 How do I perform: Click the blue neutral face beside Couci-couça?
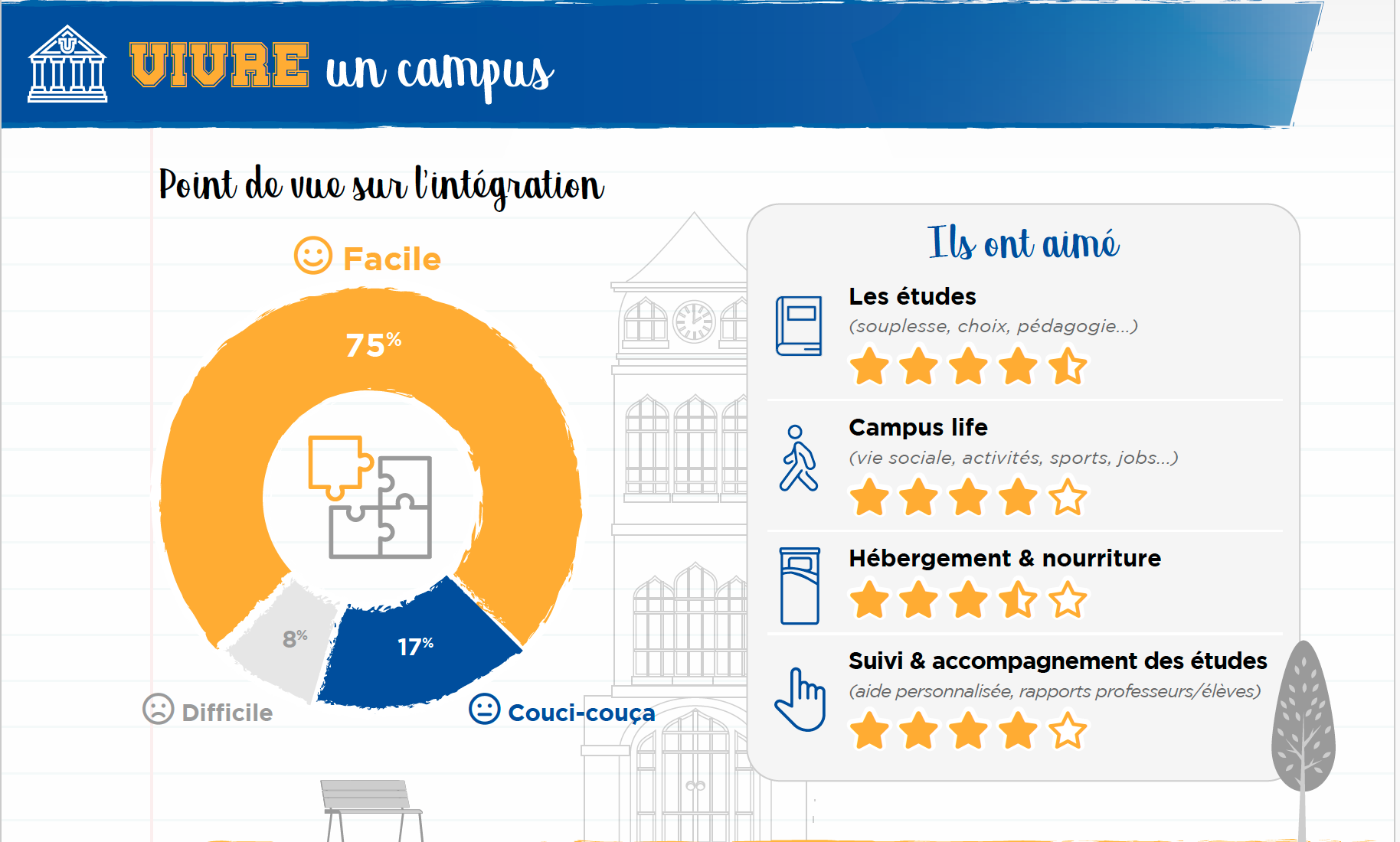(x=485, y=709)
